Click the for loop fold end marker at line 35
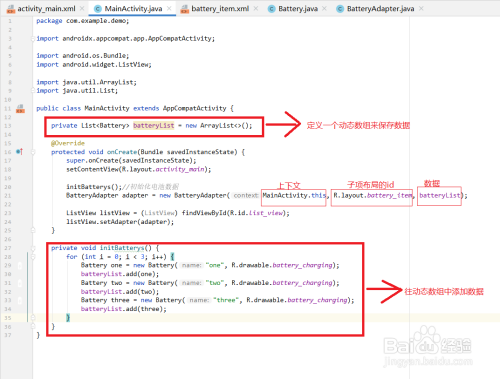The height and width of the screenshot is (379, 500). [x=33, y=318]
